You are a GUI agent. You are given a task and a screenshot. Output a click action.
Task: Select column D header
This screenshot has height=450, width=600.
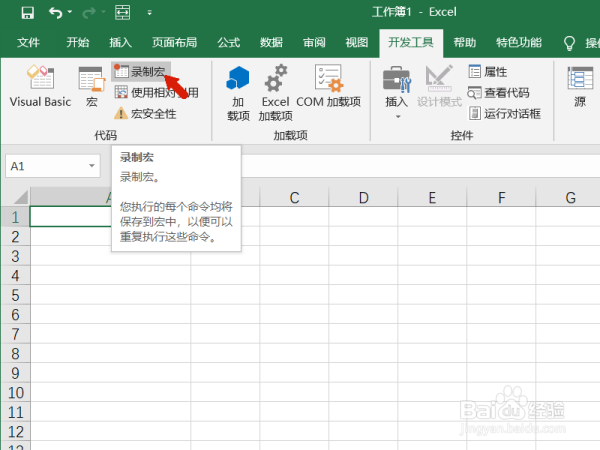pyautogui.click(x=363, y=197)
